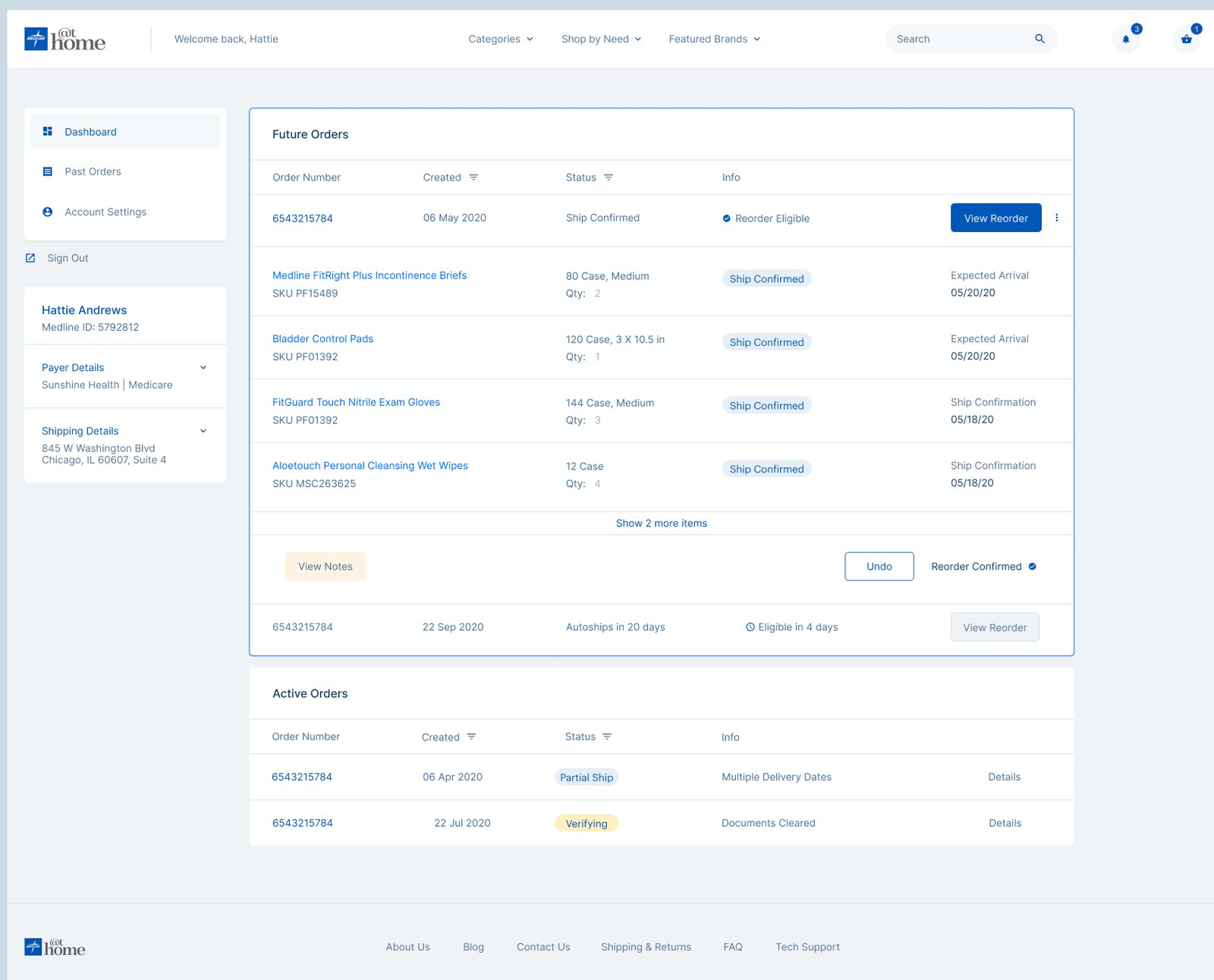Expand the Categories dropdown
1214x980 pixels.
tap(501, 39)
